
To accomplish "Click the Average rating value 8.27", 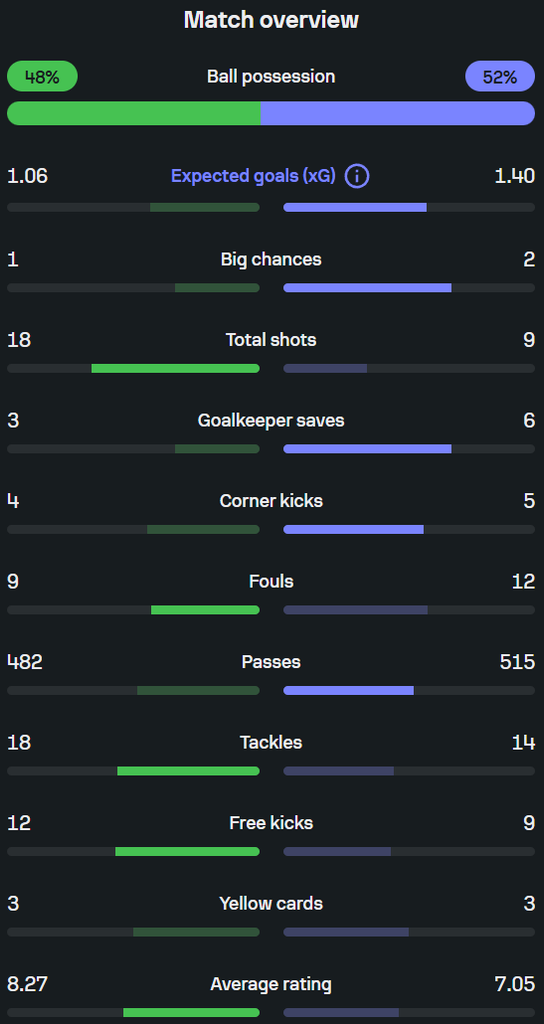I will [27, 984].
